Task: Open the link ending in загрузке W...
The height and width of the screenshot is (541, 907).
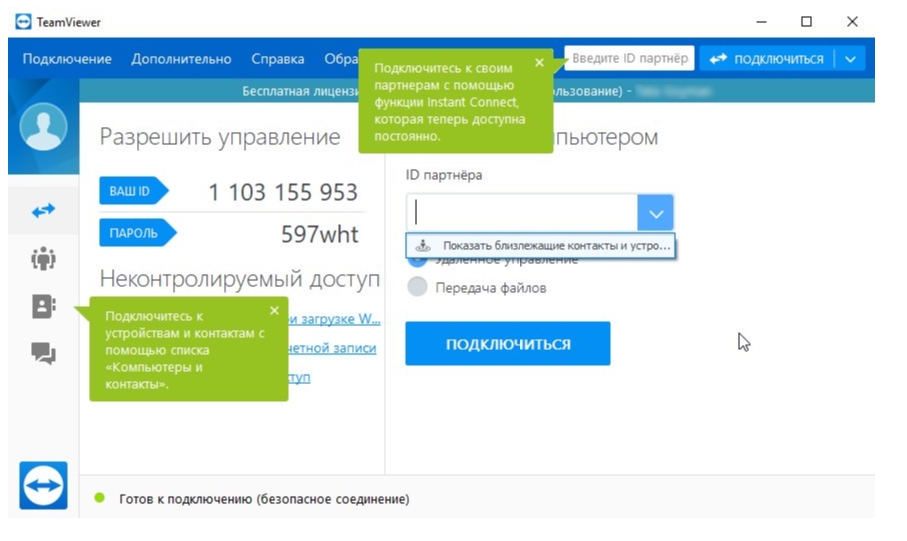Action: (x=335, y=319)
